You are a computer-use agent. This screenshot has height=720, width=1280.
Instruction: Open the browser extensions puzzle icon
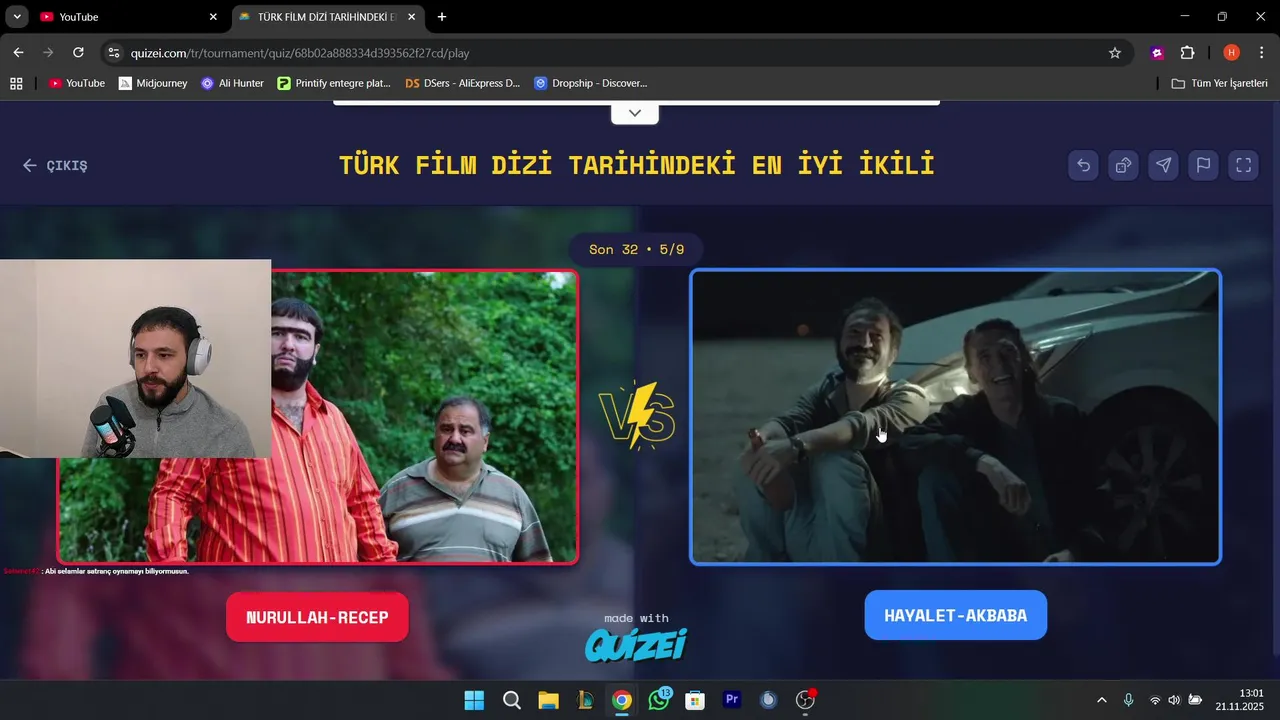[x=1188, y=53]
